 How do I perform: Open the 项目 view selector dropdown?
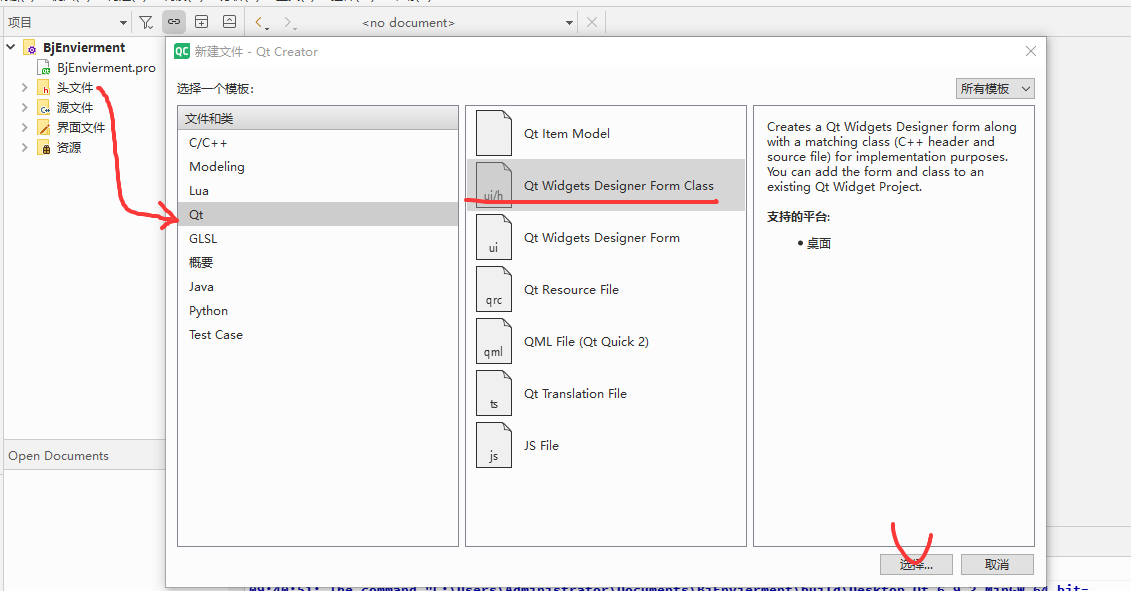(67, 22)
